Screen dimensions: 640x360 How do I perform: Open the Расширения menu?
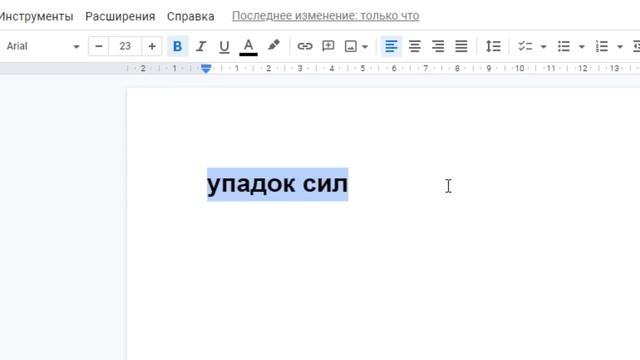point(120,16)
